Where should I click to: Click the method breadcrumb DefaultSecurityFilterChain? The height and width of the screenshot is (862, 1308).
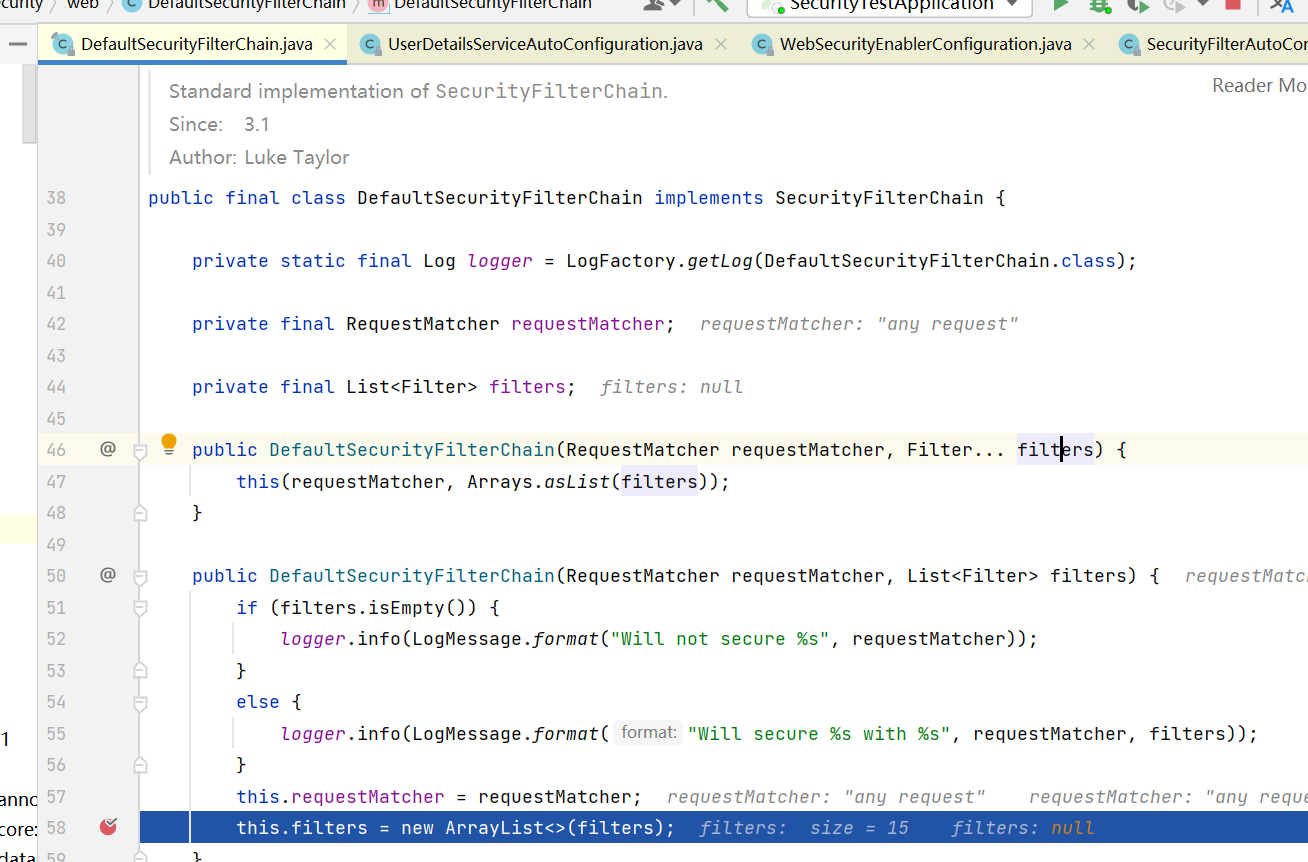coord(492,4)
